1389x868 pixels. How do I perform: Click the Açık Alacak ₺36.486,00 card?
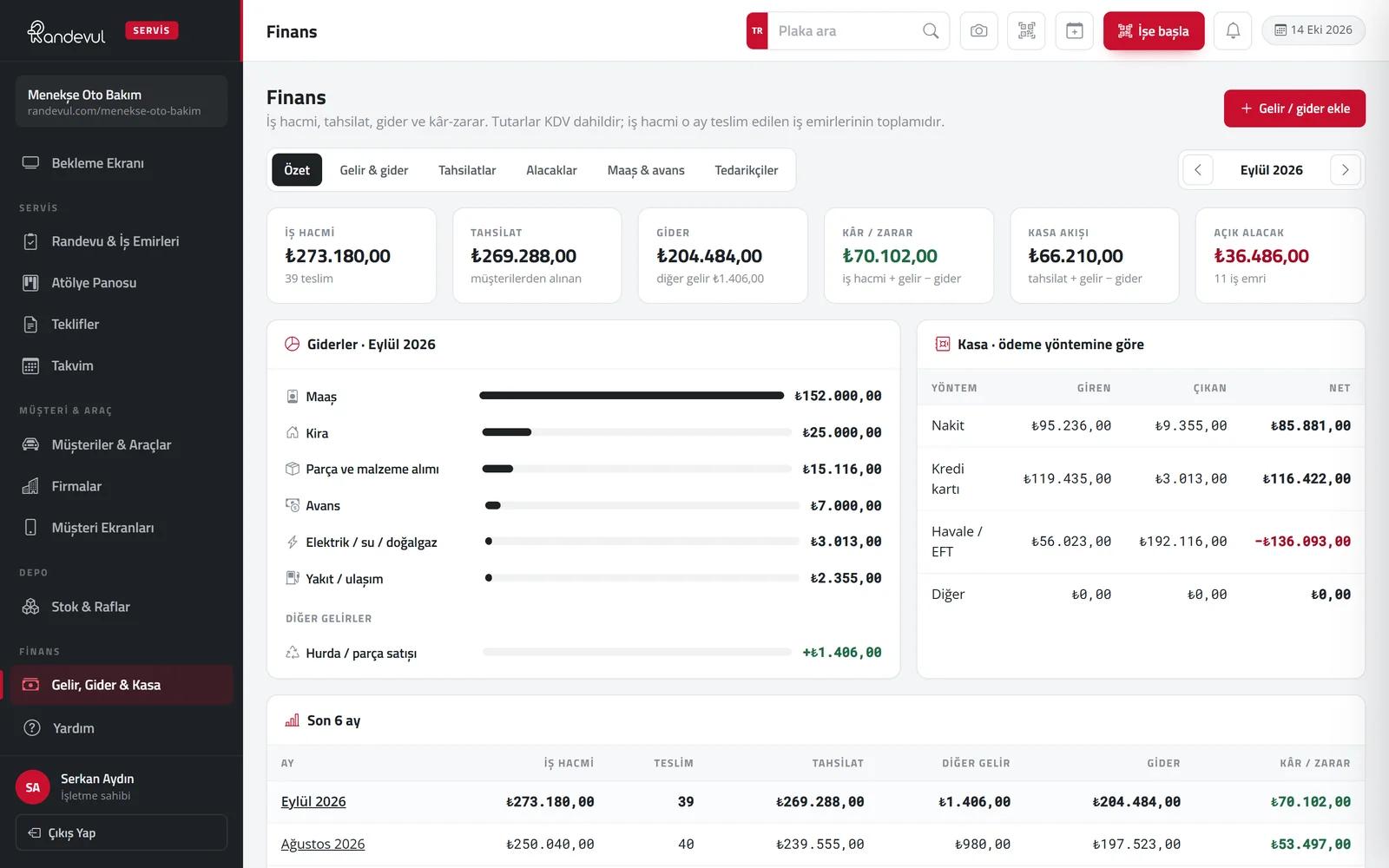1280,255
